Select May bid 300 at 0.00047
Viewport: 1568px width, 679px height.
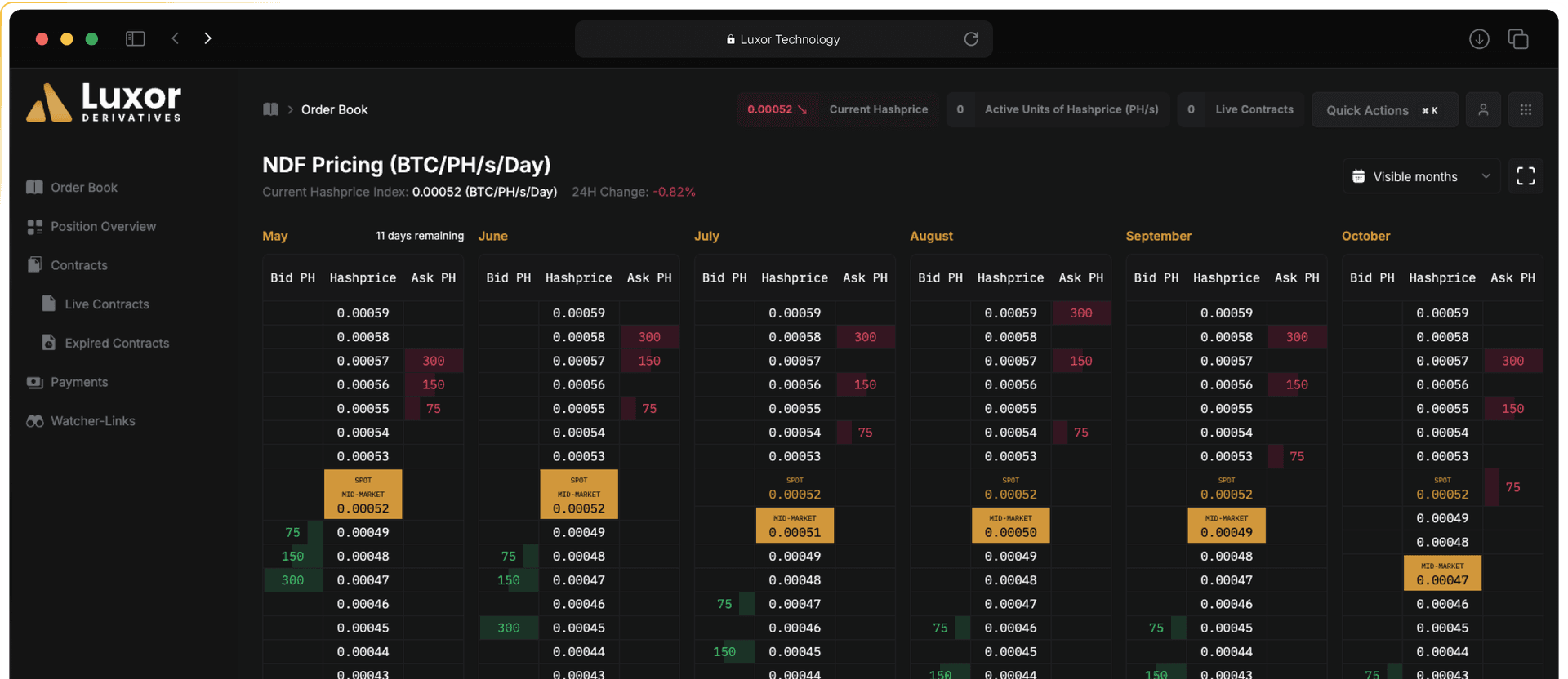click(x=292, y=580)
